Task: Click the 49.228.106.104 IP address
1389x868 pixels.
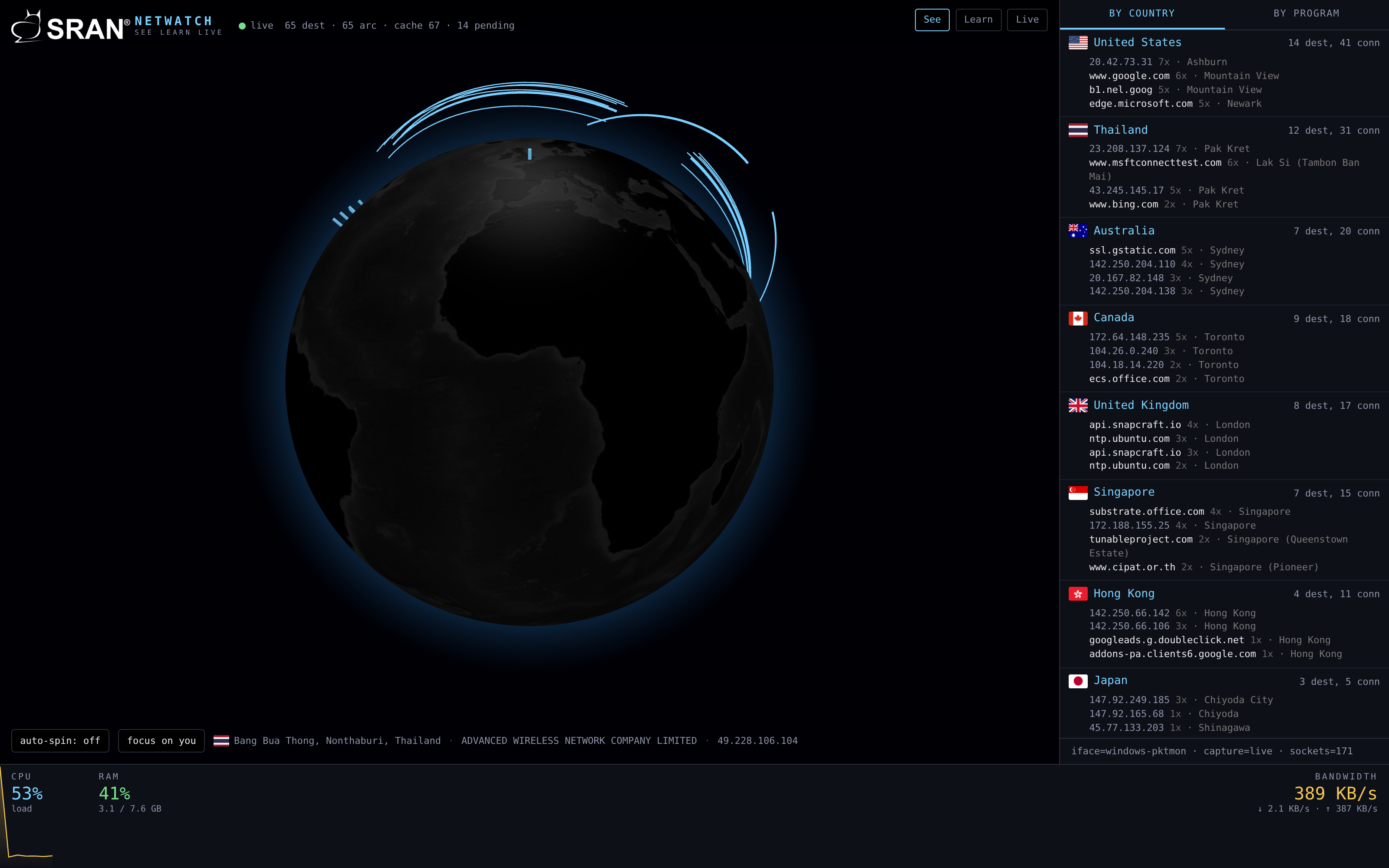Action: click(x=757, y=740)
